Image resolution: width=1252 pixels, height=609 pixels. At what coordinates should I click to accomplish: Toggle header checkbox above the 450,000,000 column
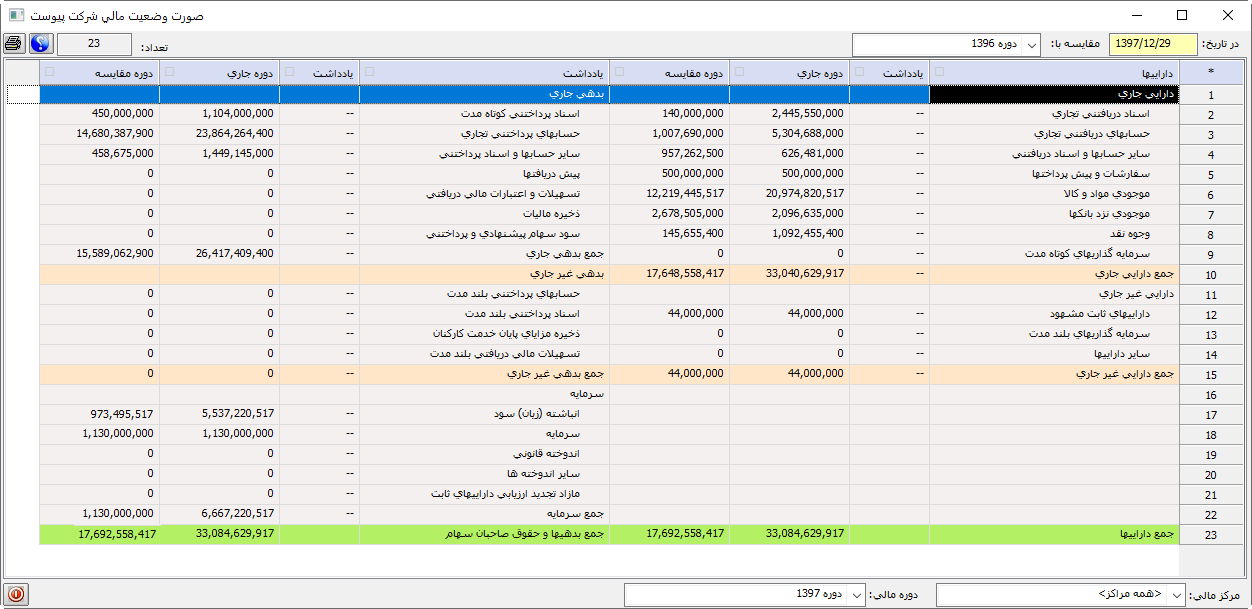point(49,71)
